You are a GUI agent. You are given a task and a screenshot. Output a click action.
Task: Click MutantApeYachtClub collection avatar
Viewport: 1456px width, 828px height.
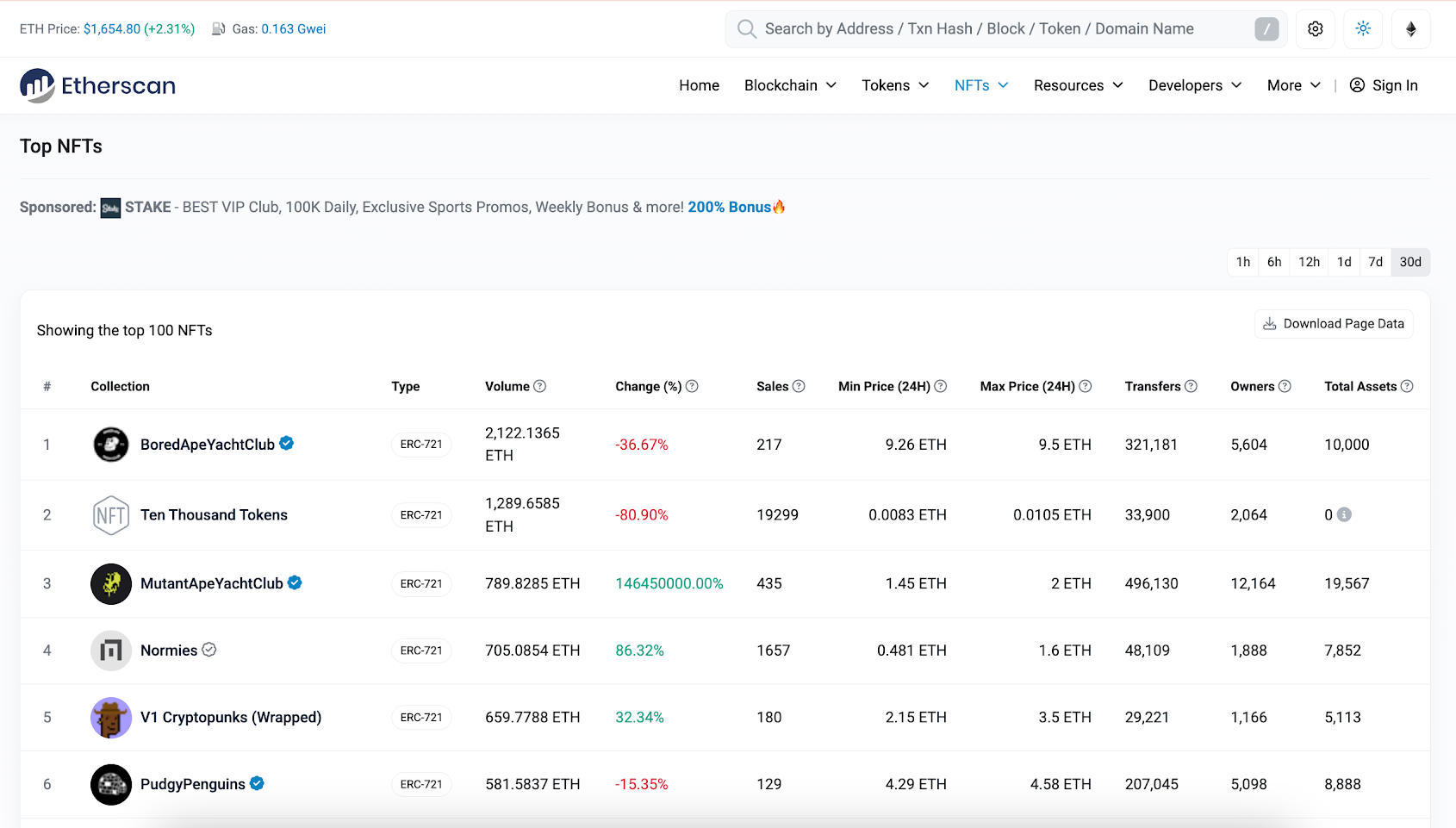click(111, 584)
